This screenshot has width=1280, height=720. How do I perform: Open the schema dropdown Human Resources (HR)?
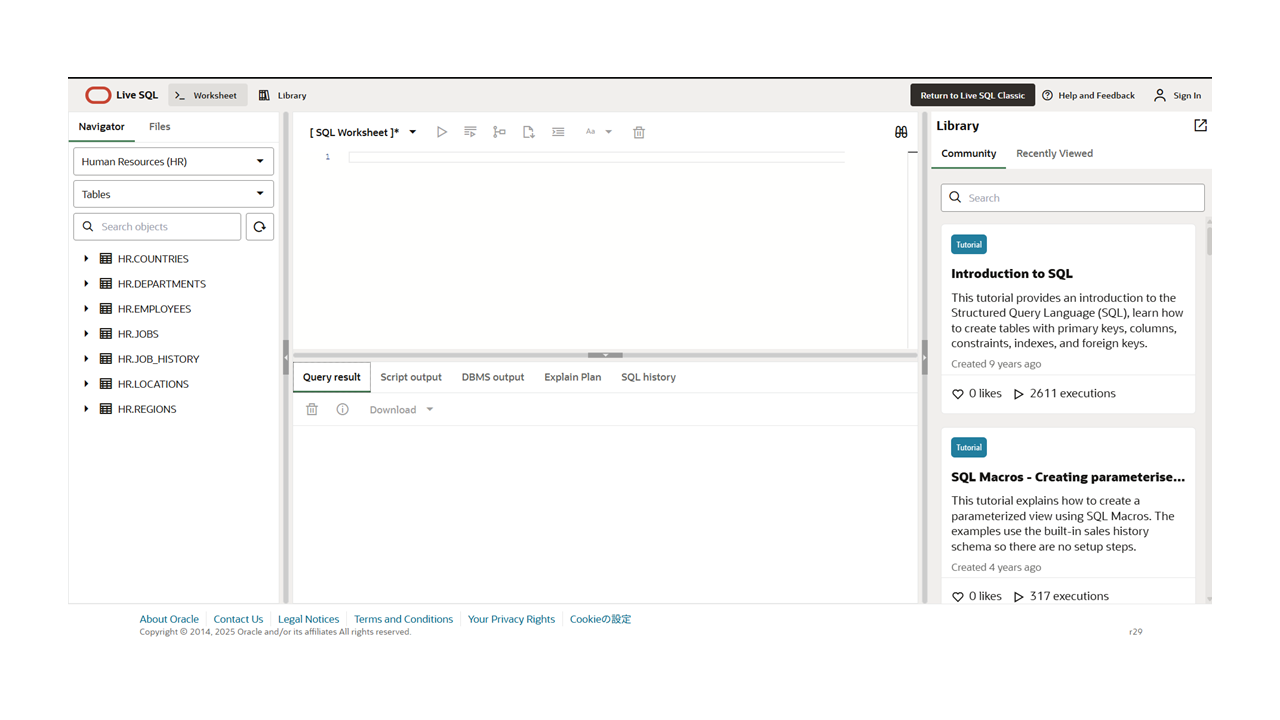click(x=174, y=161)
